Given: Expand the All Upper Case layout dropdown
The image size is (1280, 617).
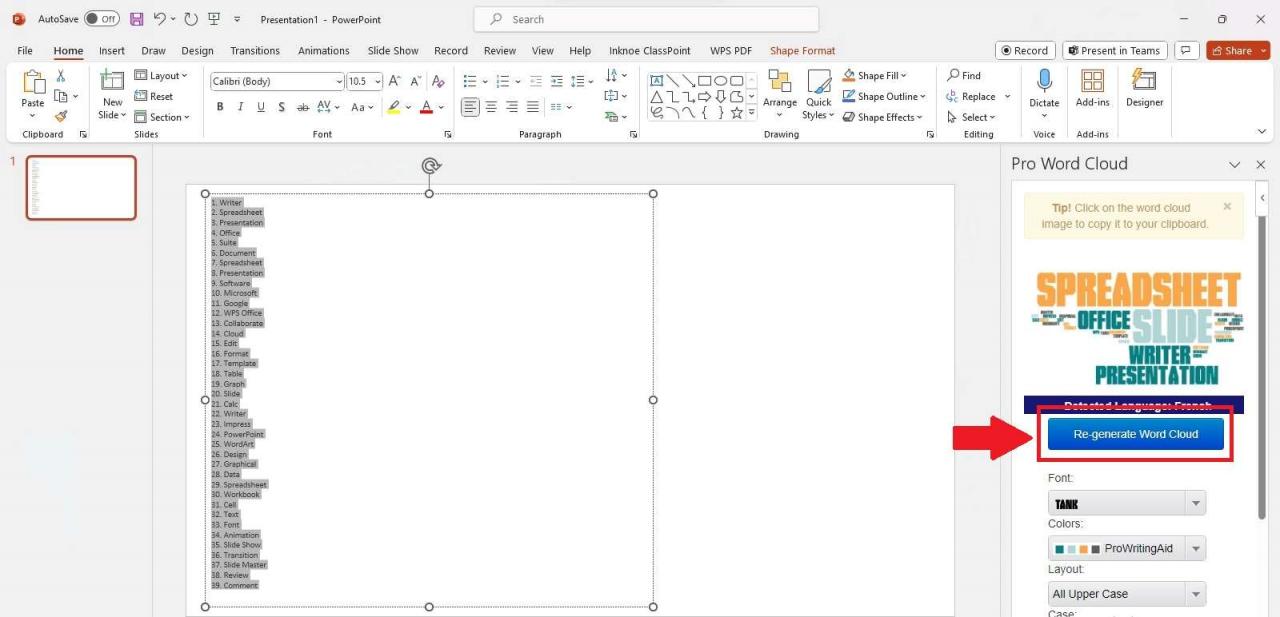Looking at the screenshot, I should 1195,593.
